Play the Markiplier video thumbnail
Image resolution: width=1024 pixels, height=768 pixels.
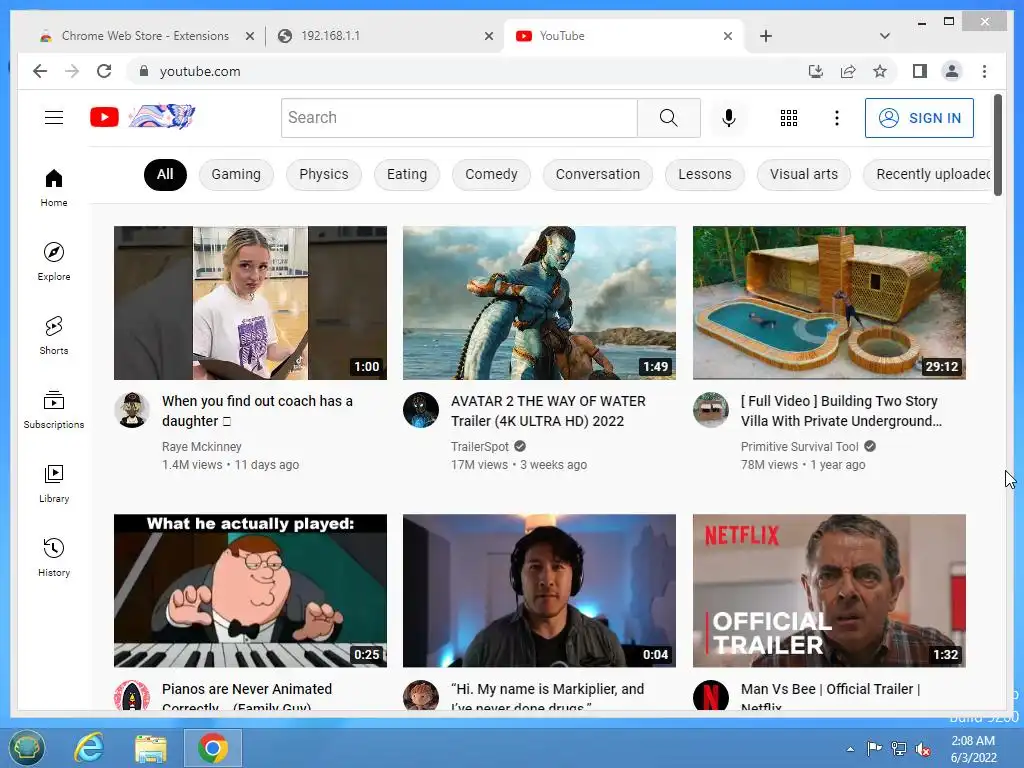click(539, 590)
